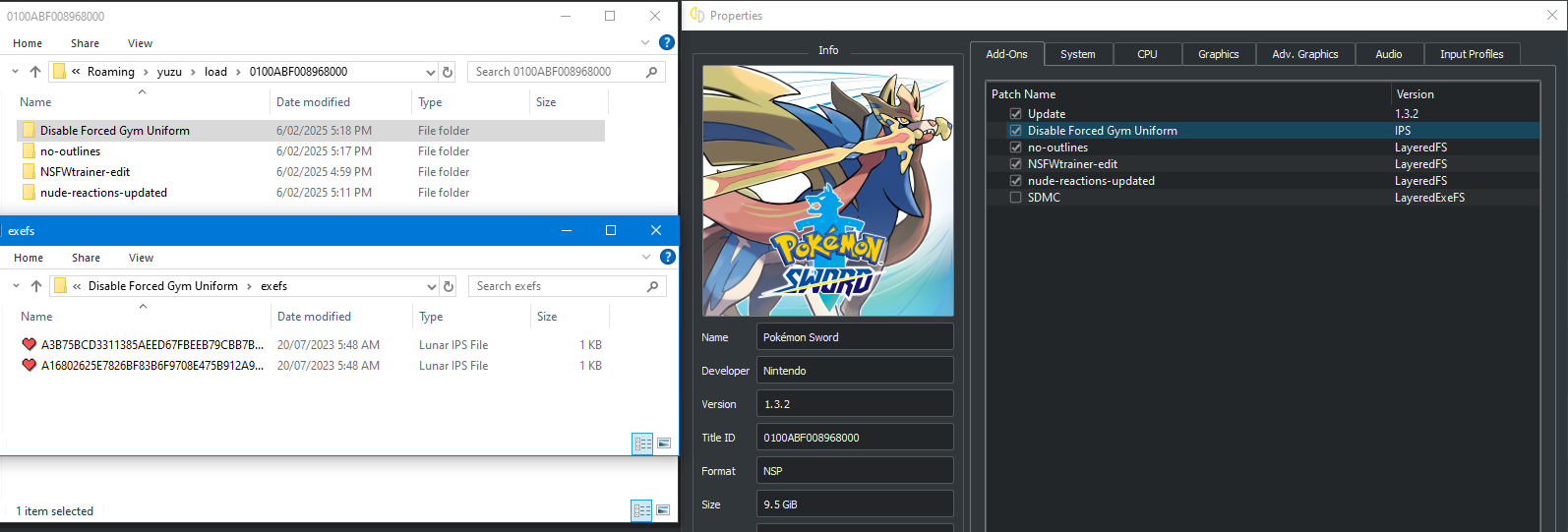Switch to the Audio tab

[x=1389, y=54]
